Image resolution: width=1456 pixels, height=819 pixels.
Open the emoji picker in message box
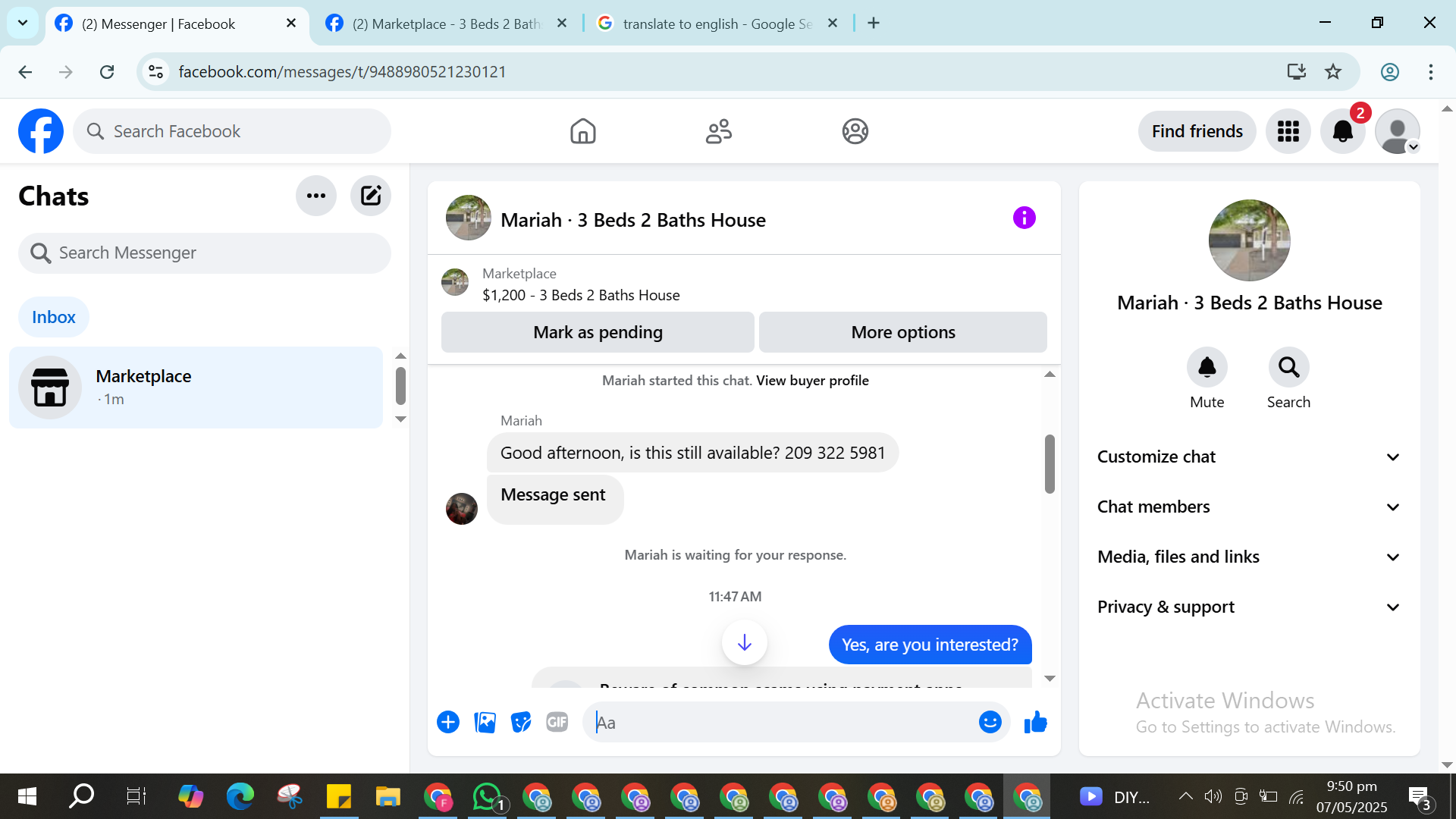pos(990,723)
